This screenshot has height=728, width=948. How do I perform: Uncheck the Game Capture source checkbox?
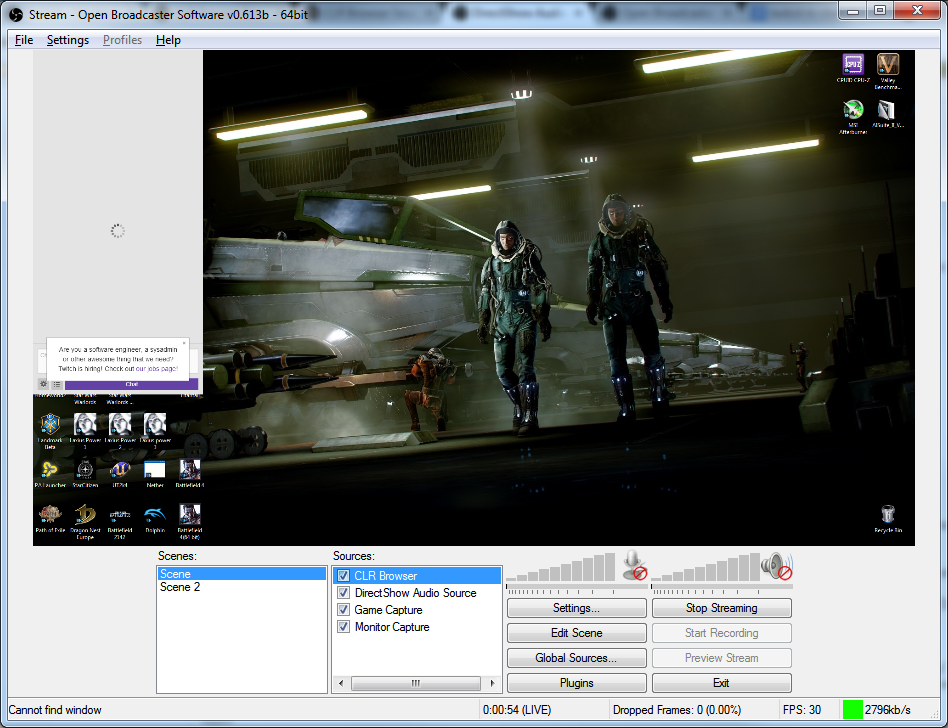(x=343, y=609)
